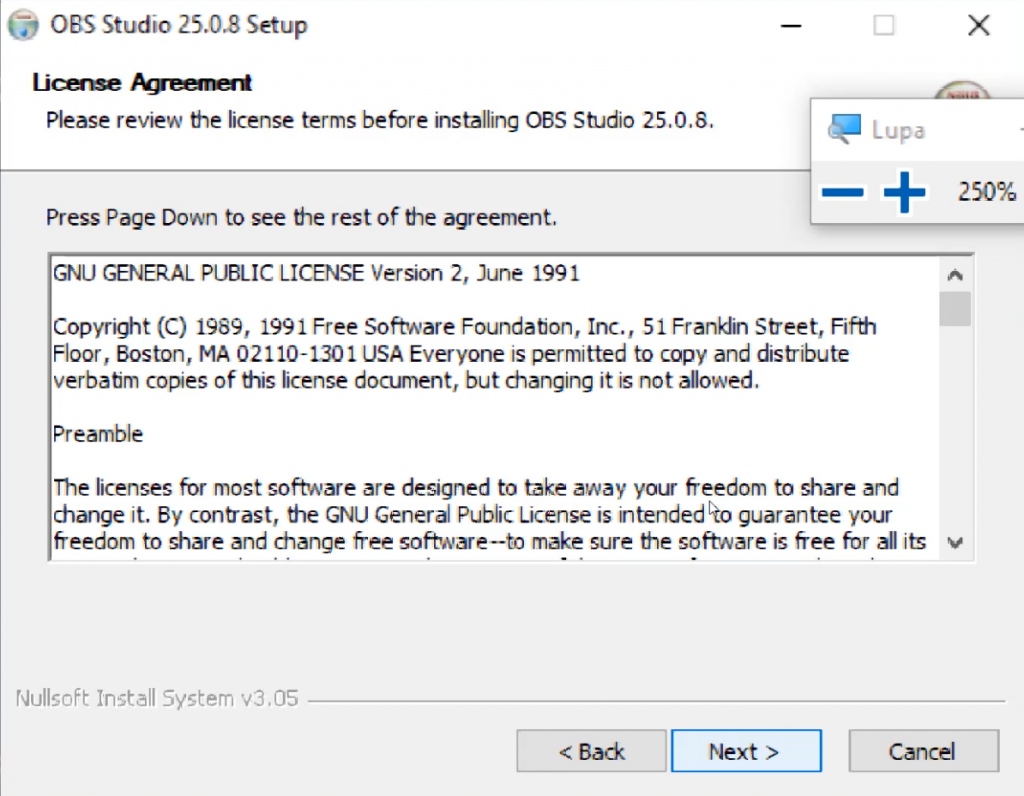Zoom out with the magnifier minus button

click(x=842, y=192)
